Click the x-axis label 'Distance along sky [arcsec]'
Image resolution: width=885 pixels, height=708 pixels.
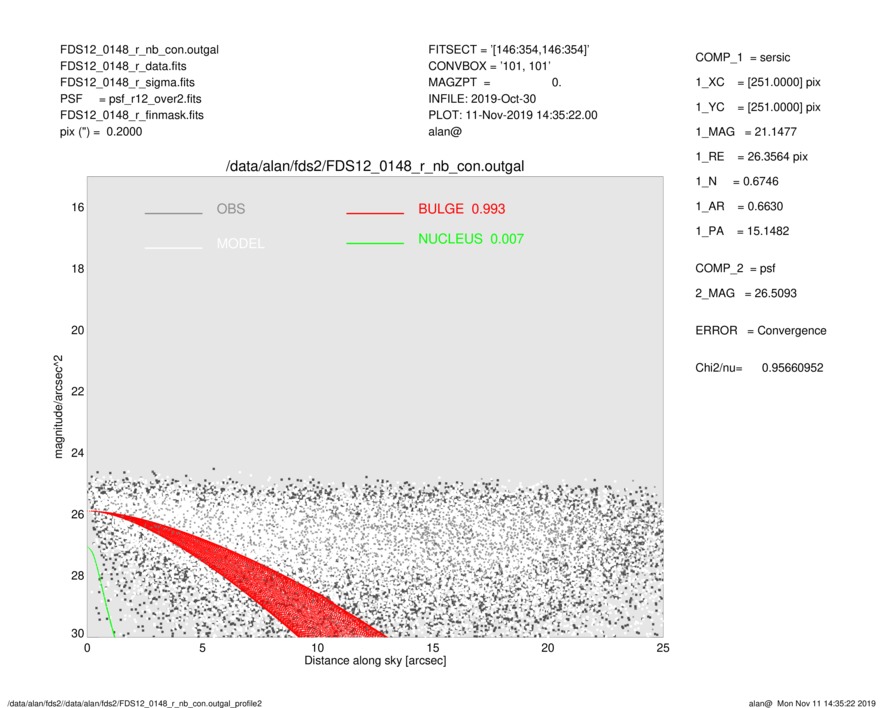click(x=375, y=661)
